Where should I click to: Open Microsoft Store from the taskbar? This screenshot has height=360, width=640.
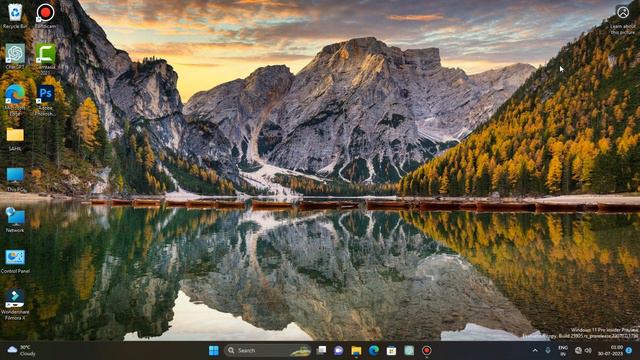[391, 351]
